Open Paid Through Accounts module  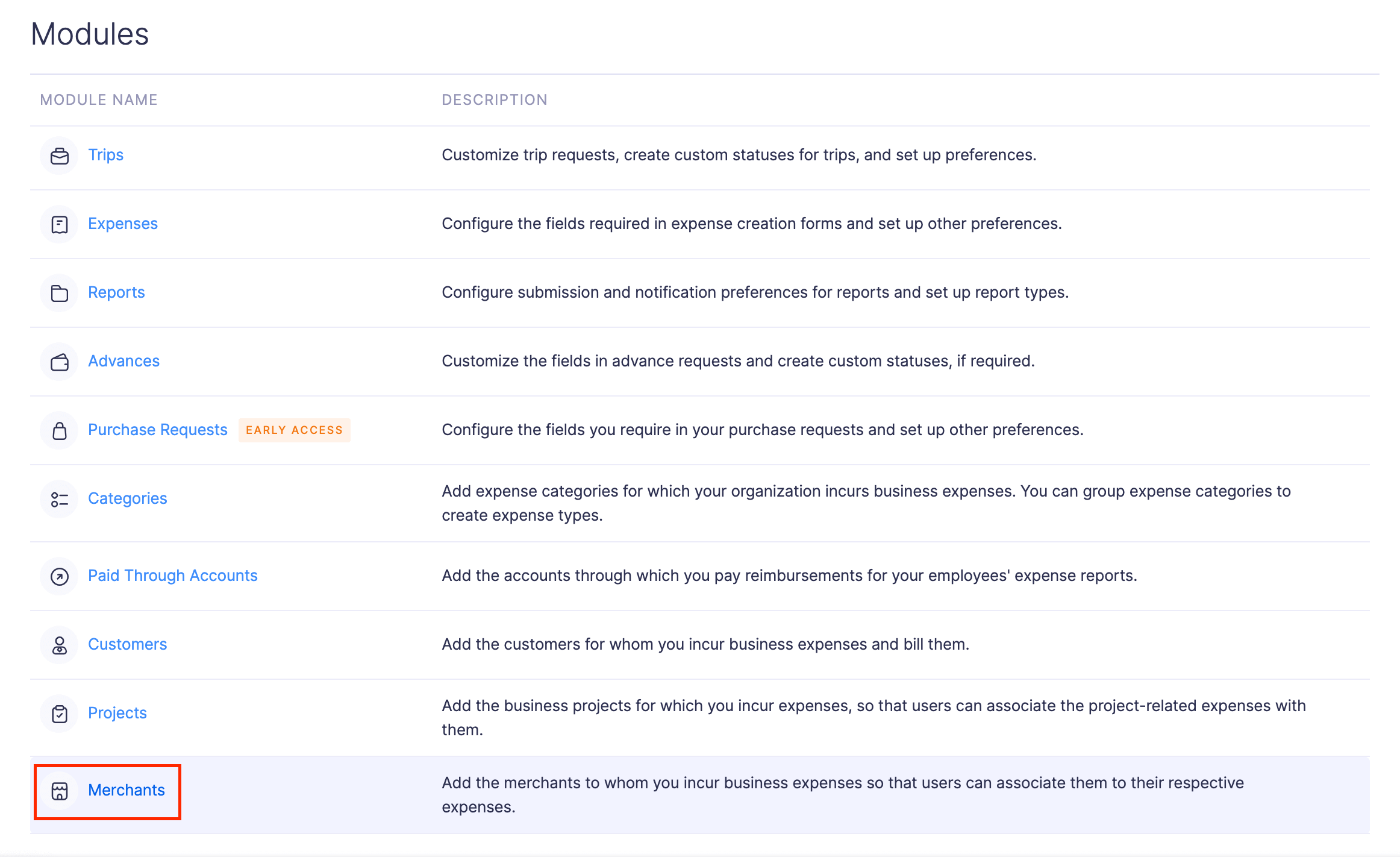[x=172, y=576]
